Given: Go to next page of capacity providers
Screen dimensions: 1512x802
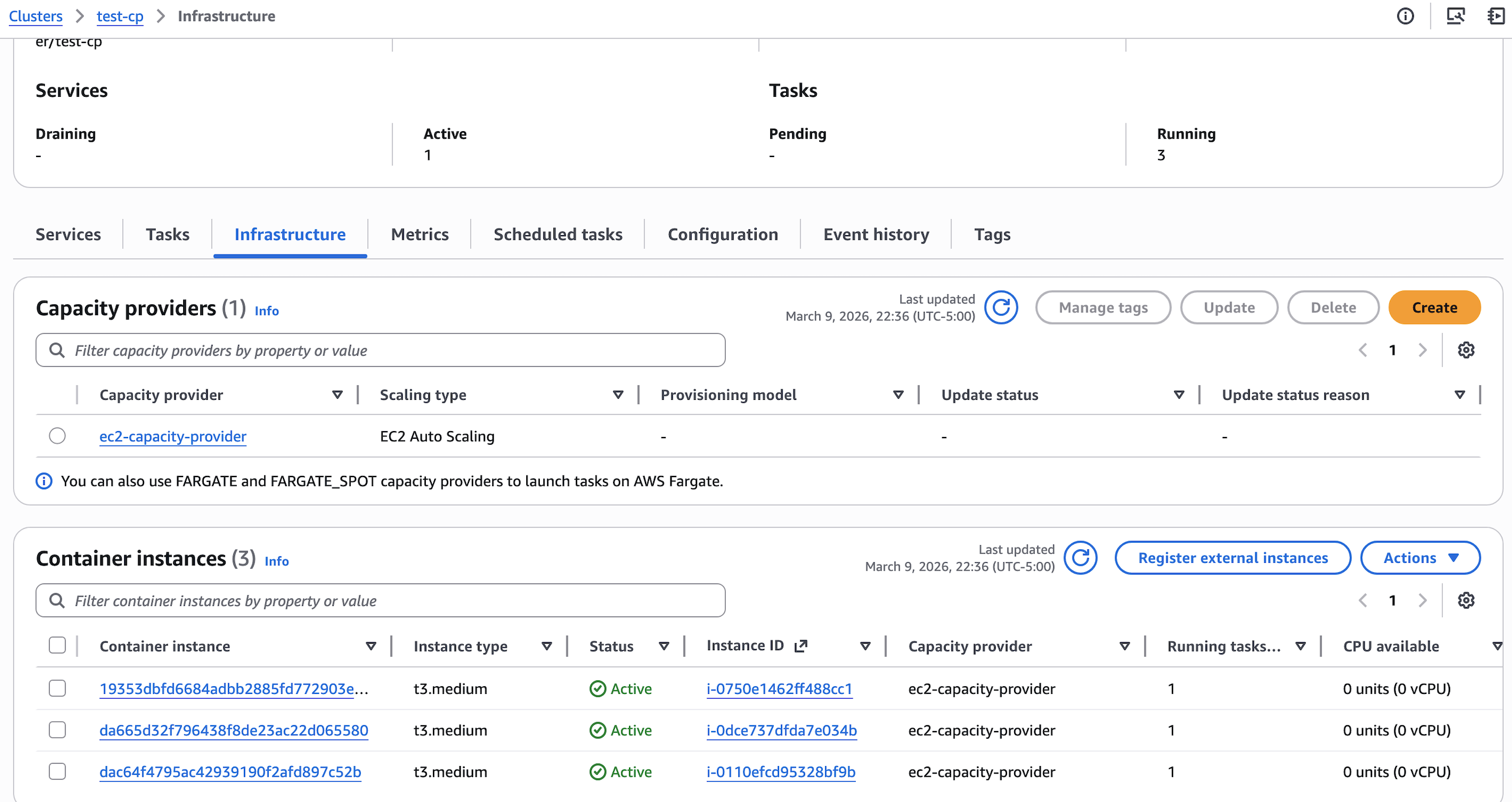Looking at the screenshot, I should coord(1423,350).
